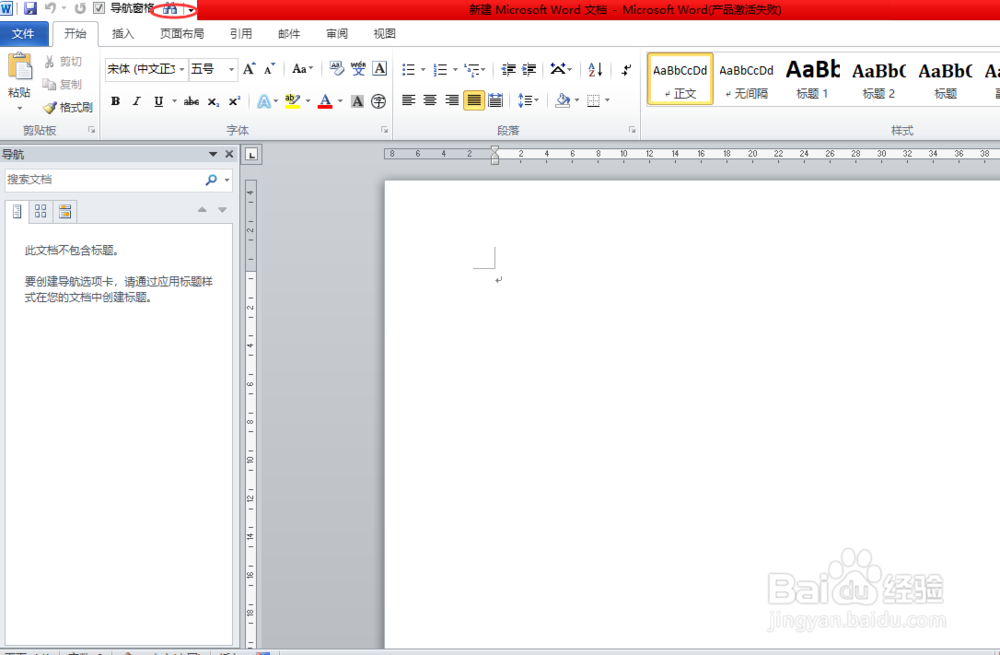Toggle underline formatting
The image size is (1000, 655).
(158, 101)
